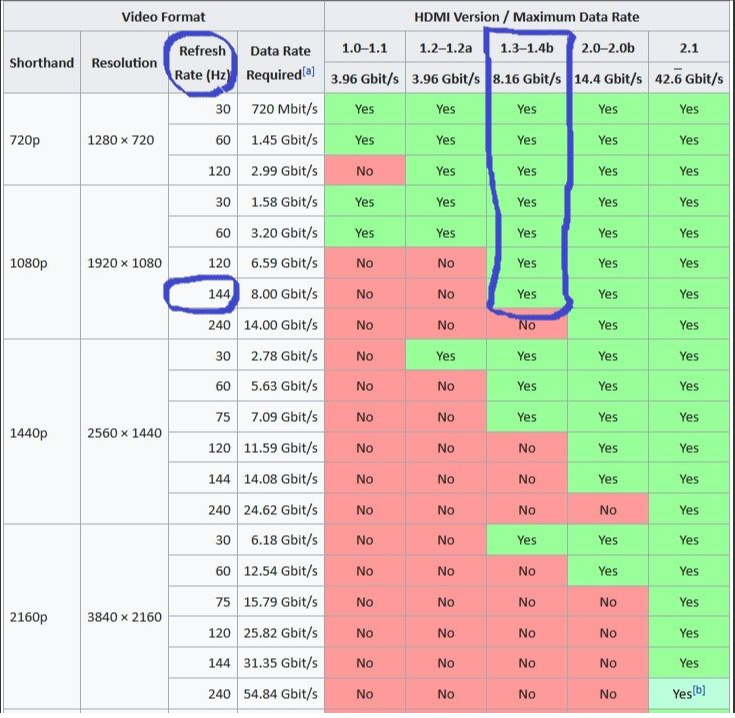Click the 54.84 Gbit/s data rate cell
The image size is (735, 718).
point(281,694)
